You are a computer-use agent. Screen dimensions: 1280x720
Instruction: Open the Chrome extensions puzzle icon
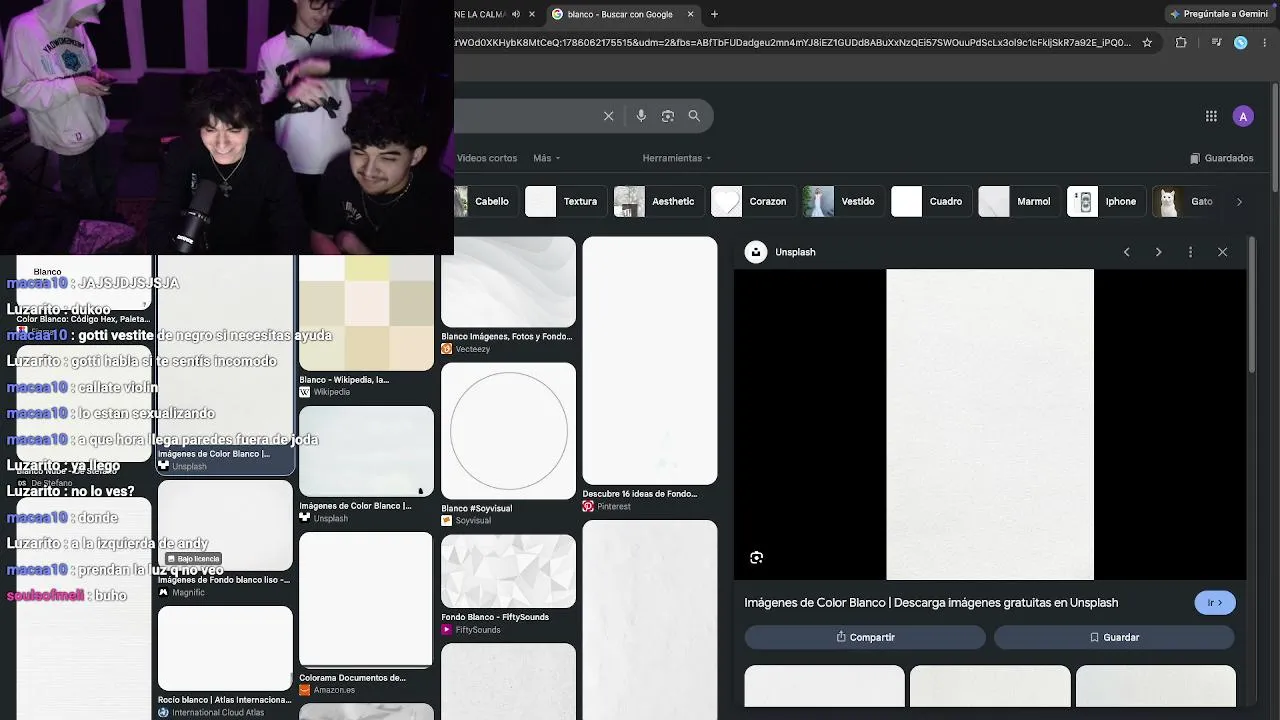point(1181,43)
